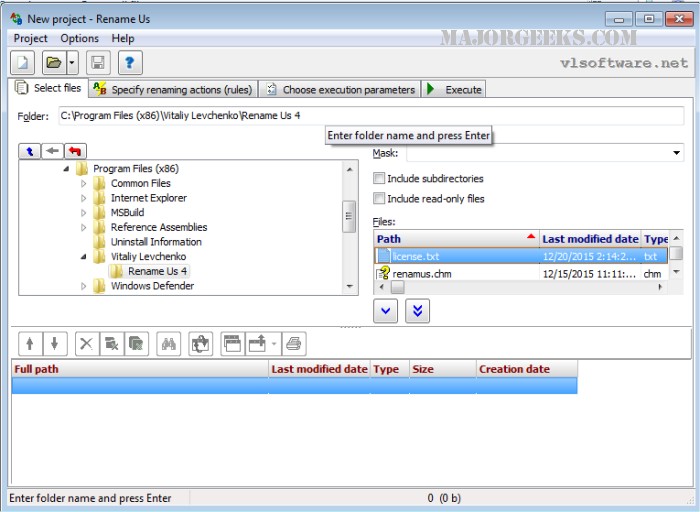This screenshot has height=512, width=700.
Task: Toggle Include read-only files checkbox
Action: (379, 199)
